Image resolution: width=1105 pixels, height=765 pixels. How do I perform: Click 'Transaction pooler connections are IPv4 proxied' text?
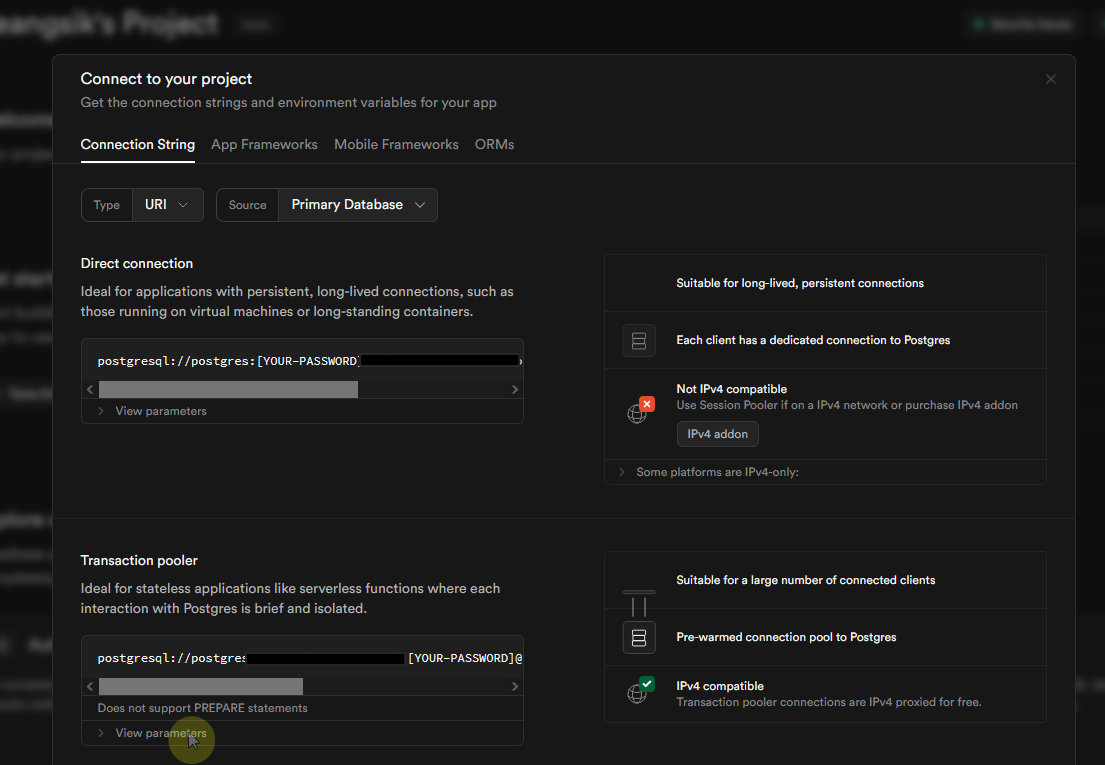coord(829,702)
